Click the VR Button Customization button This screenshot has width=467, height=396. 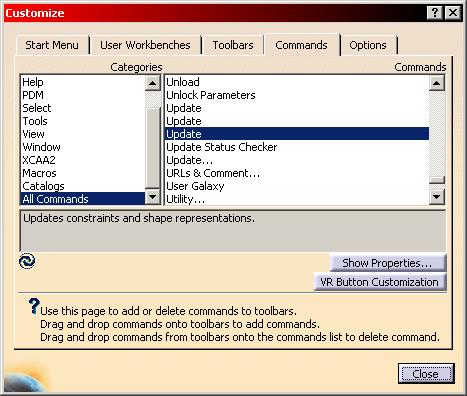tap(380, 282)
